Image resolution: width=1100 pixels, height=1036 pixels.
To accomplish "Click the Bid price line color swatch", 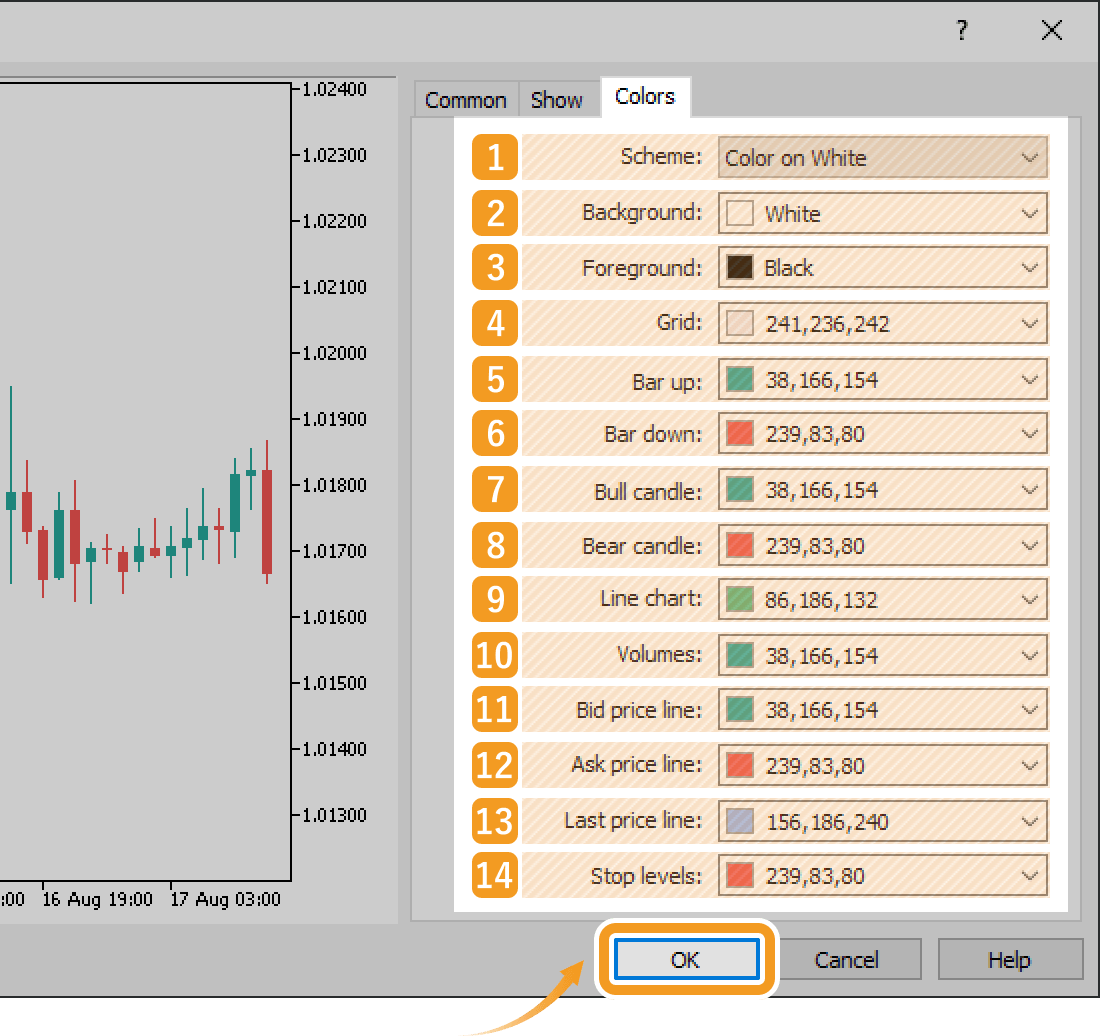I will click(x=740, y=710).
